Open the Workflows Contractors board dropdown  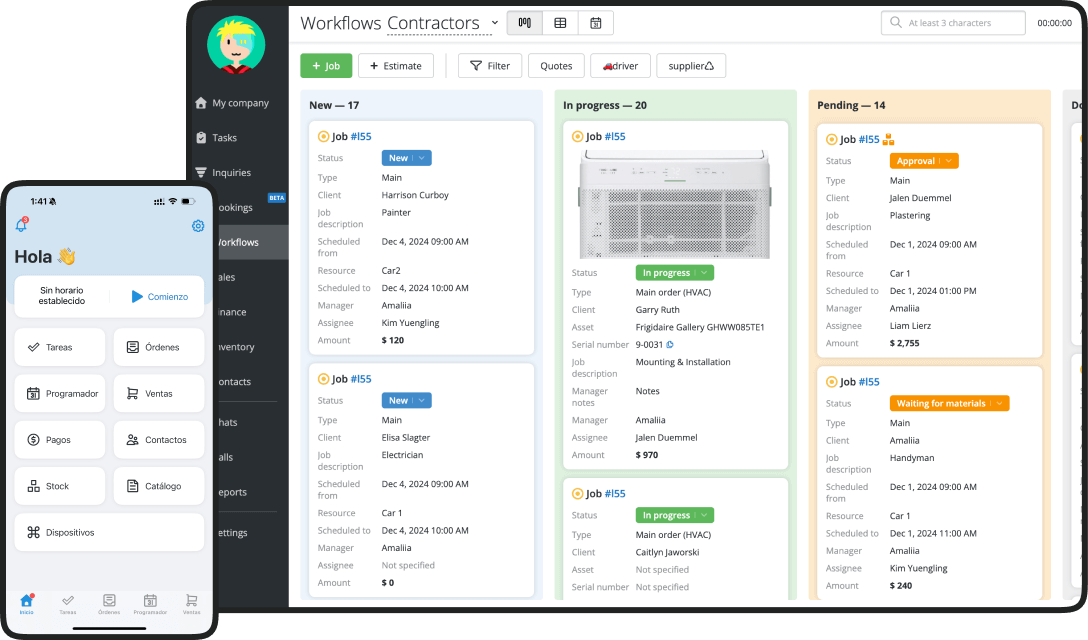pos(494,22)
